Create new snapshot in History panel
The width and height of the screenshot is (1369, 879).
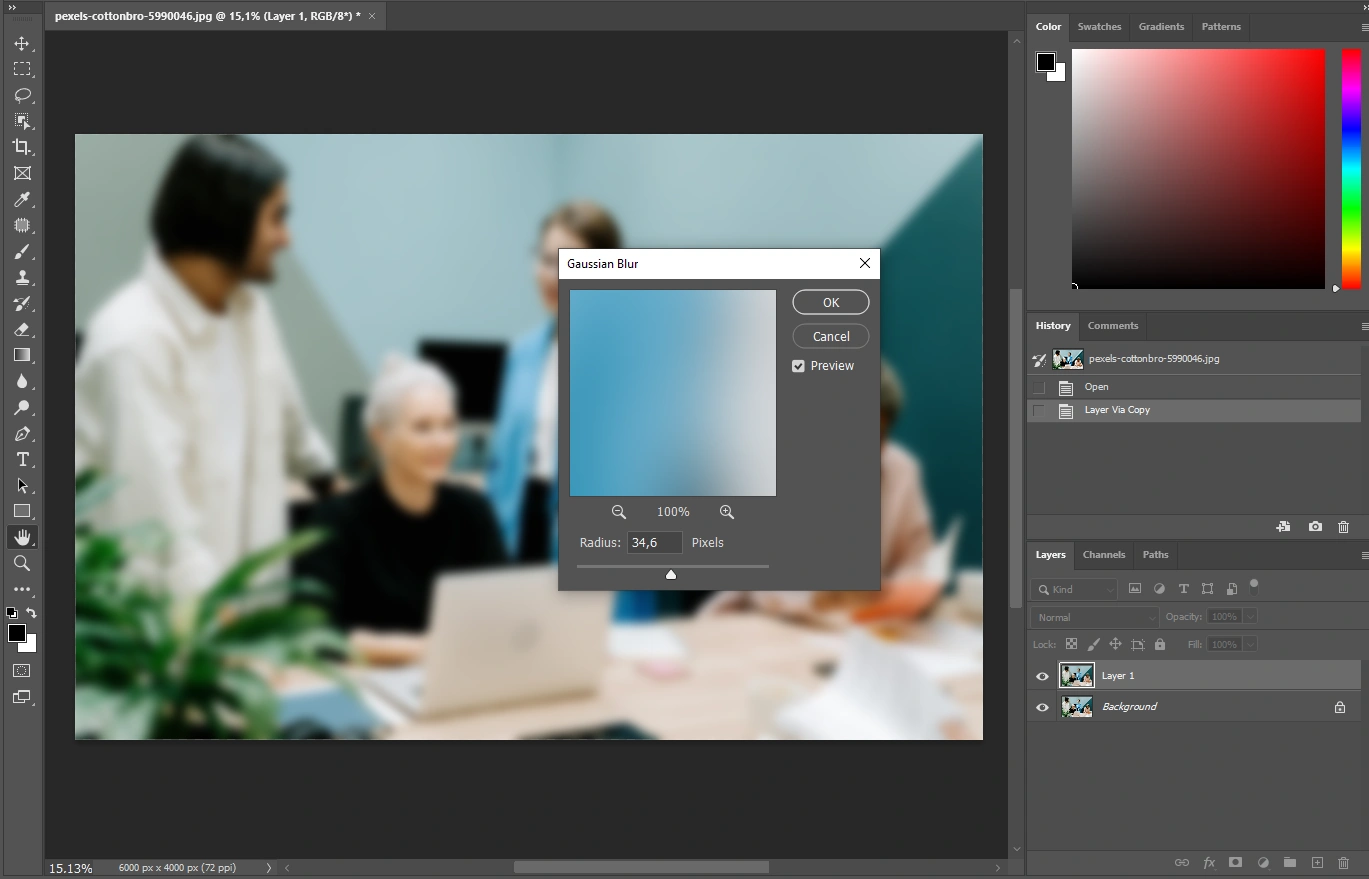pos(1315,527)
